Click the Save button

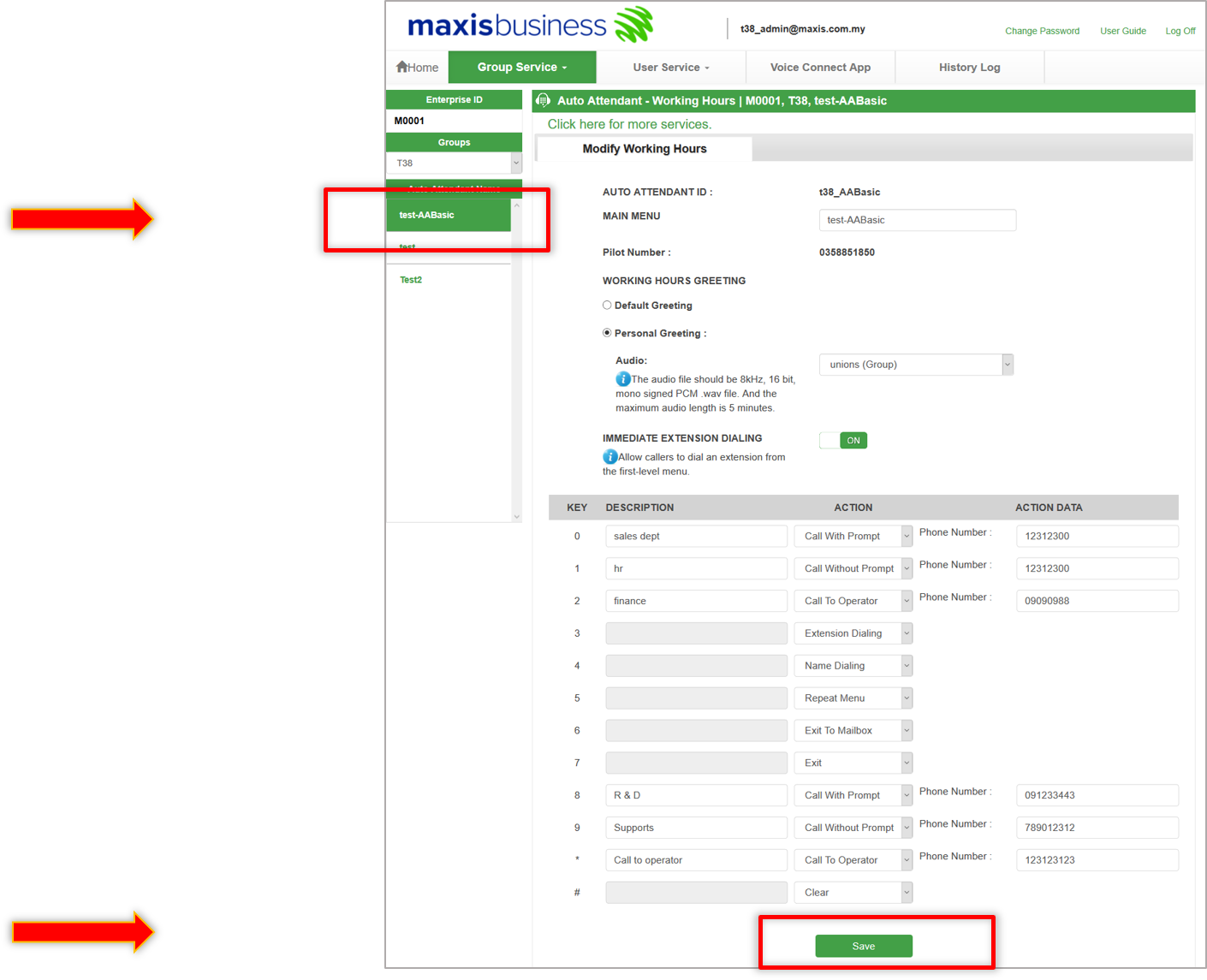(863, 946)
